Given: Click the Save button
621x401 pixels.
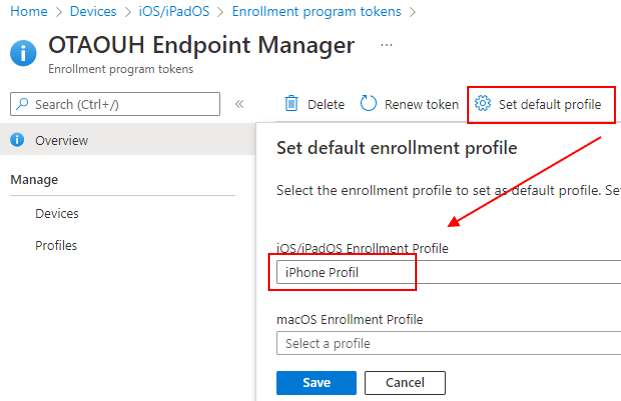Looking at the screenshot, I should pos(316,383).
